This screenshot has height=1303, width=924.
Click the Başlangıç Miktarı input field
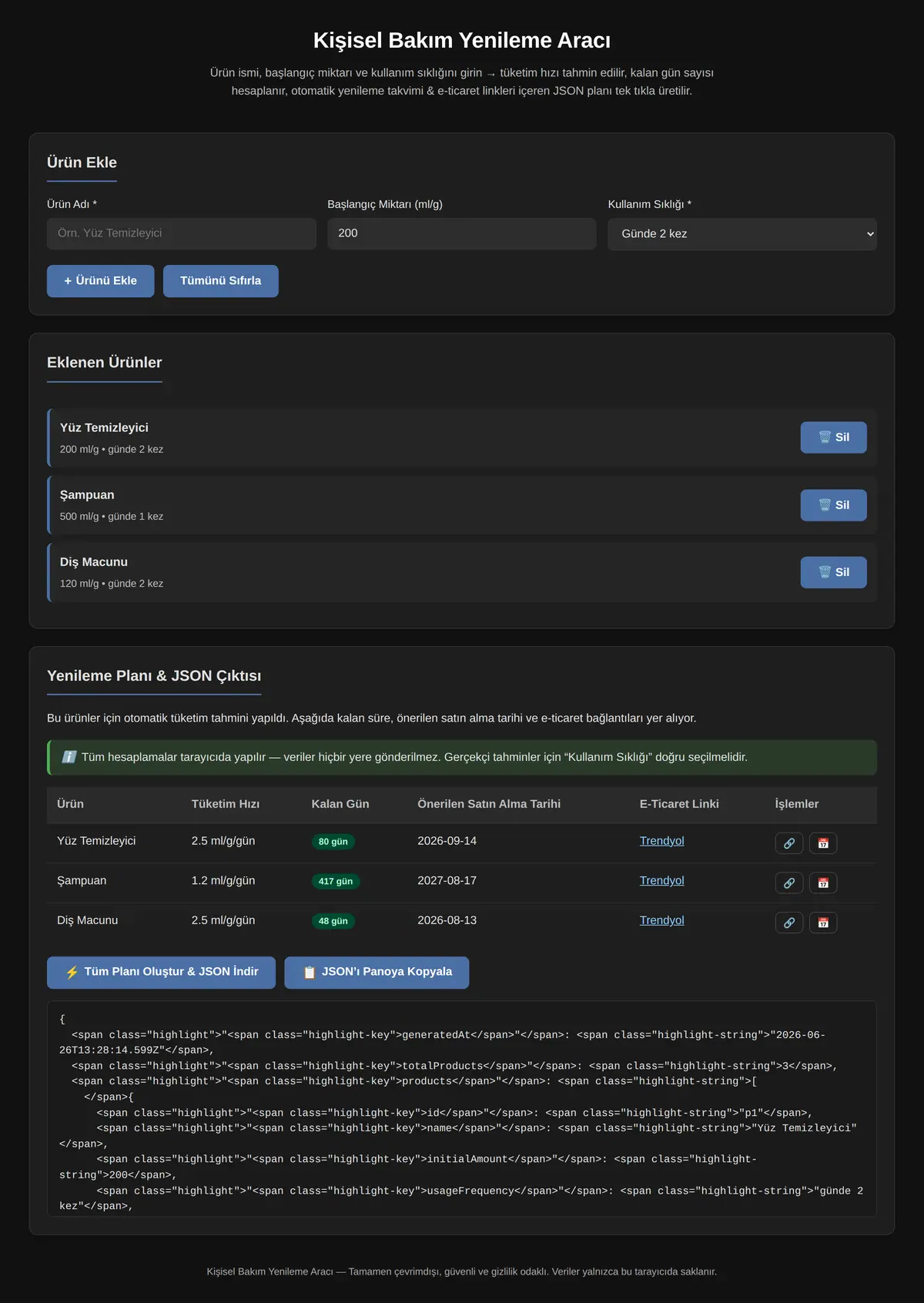(x=462, y=233)
